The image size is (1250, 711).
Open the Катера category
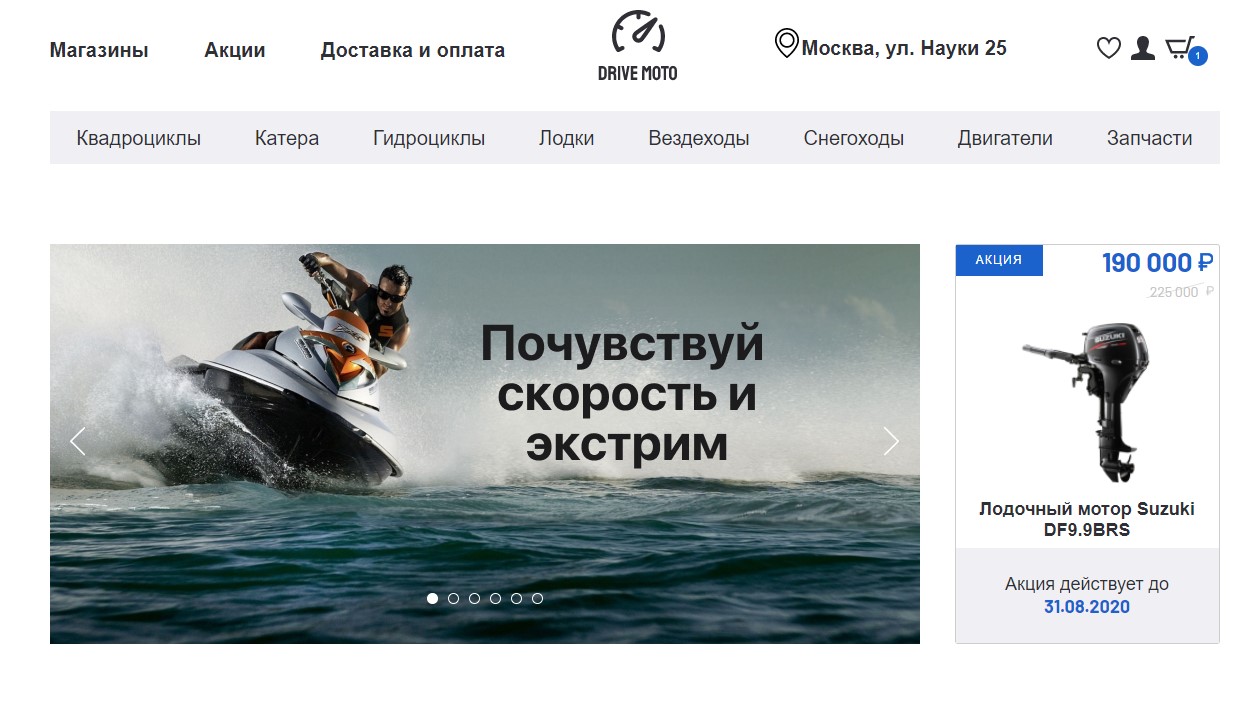pos(287,138)
